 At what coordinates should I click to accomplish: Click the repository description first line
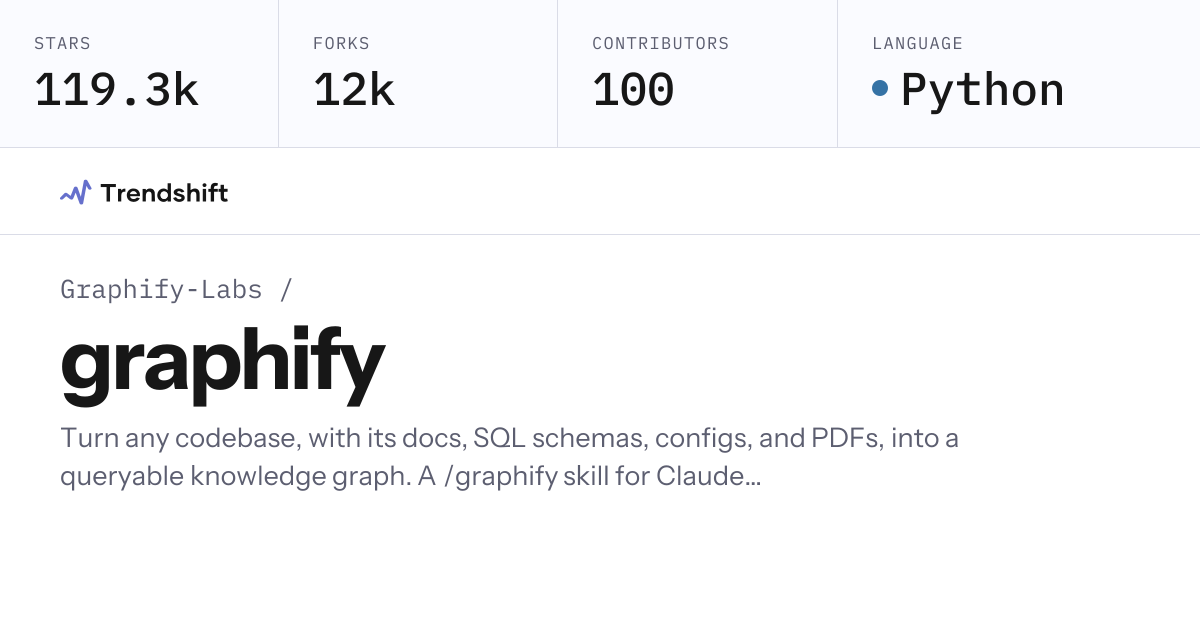point(510,439)
